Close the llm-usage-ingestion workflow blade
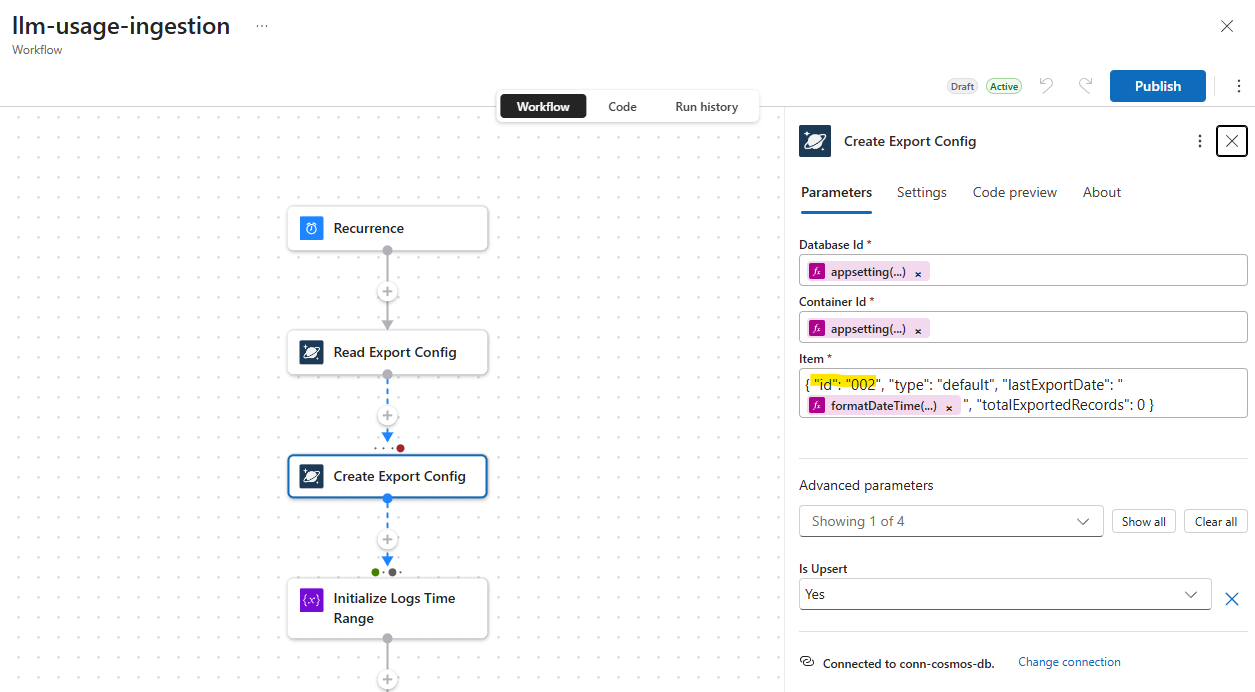 [x=1227, y=26]
